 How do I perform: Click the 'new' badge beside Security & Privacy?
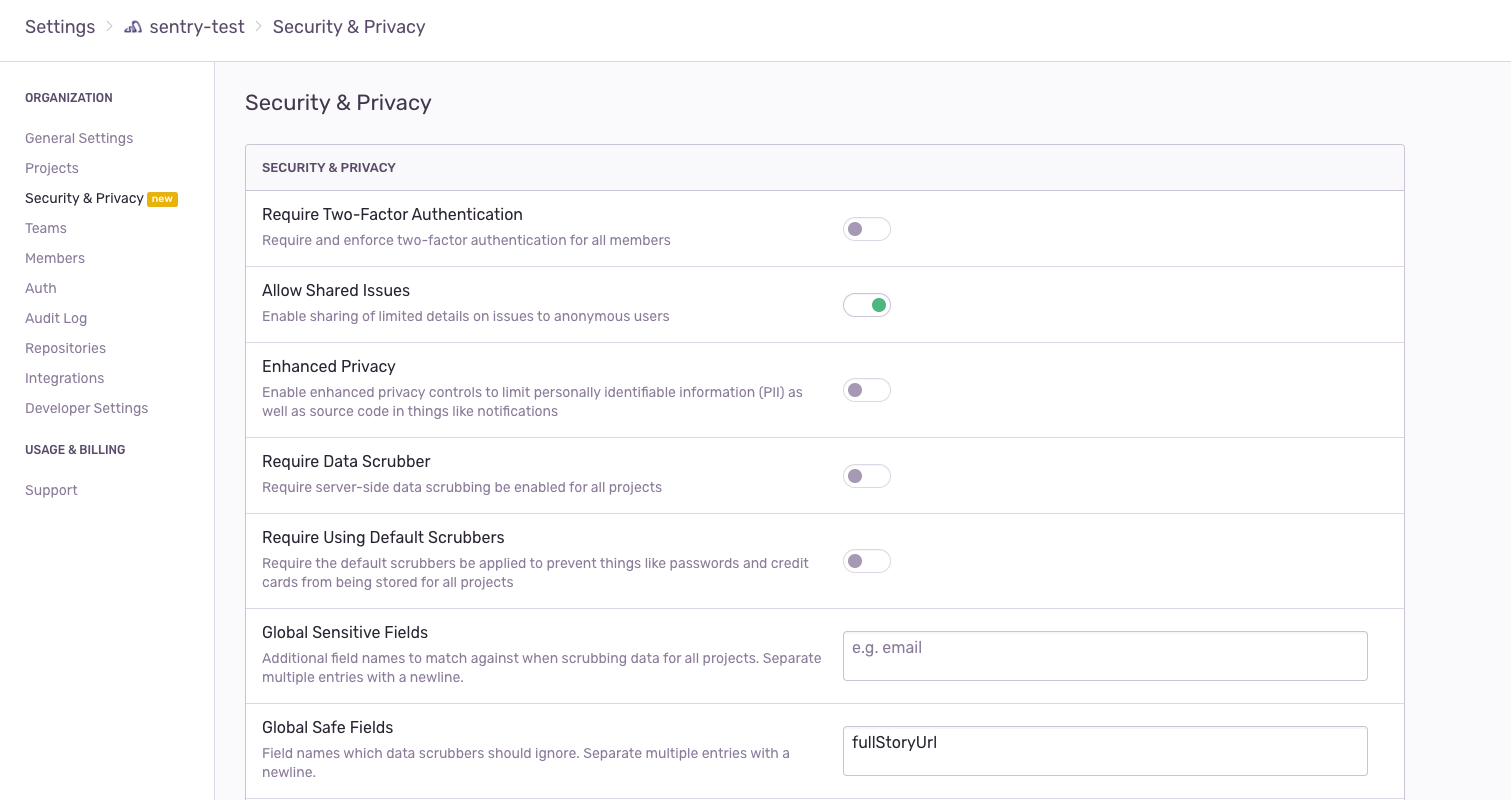[162, 199]
